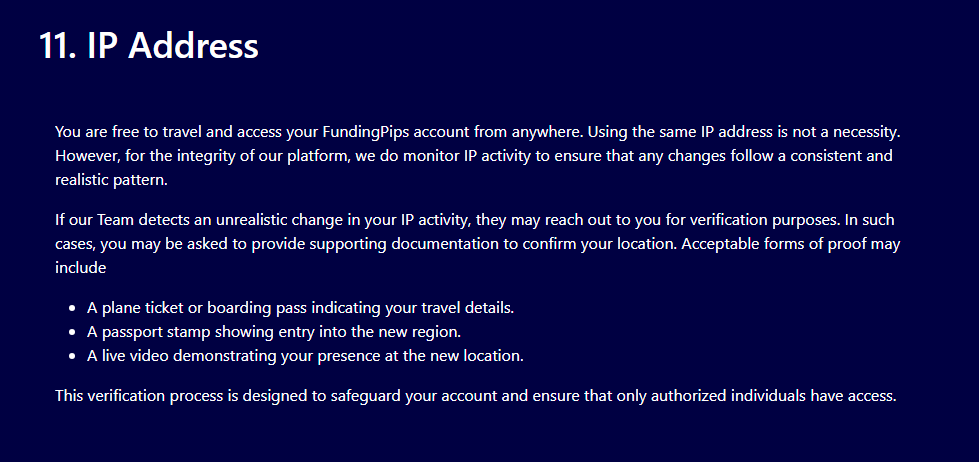The image size is (979, 462).
Task: Click the phrase "monitor IP activity"
Action: point(468,156)
